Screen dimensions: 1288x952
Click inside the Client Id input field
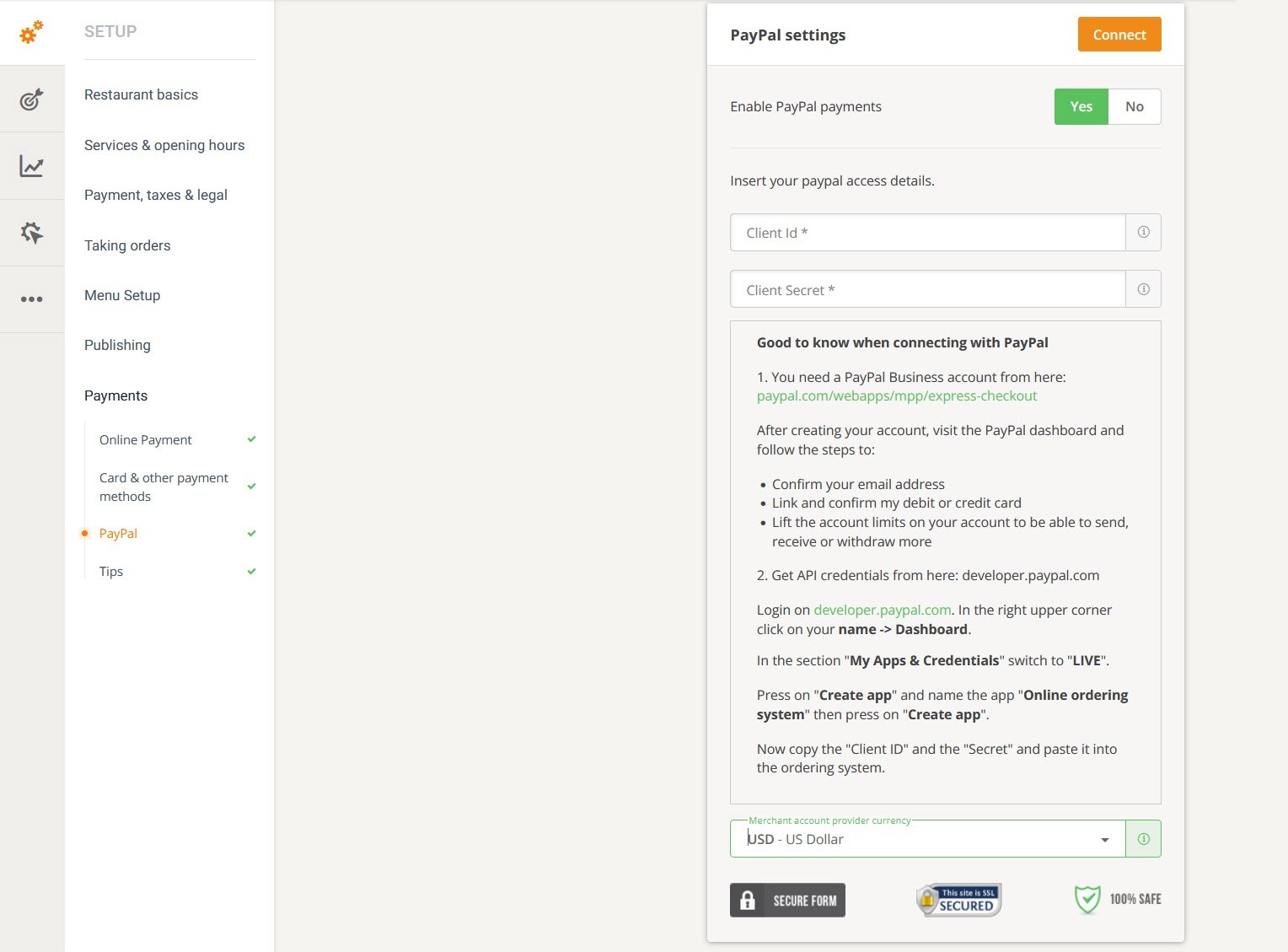point(927,232)
